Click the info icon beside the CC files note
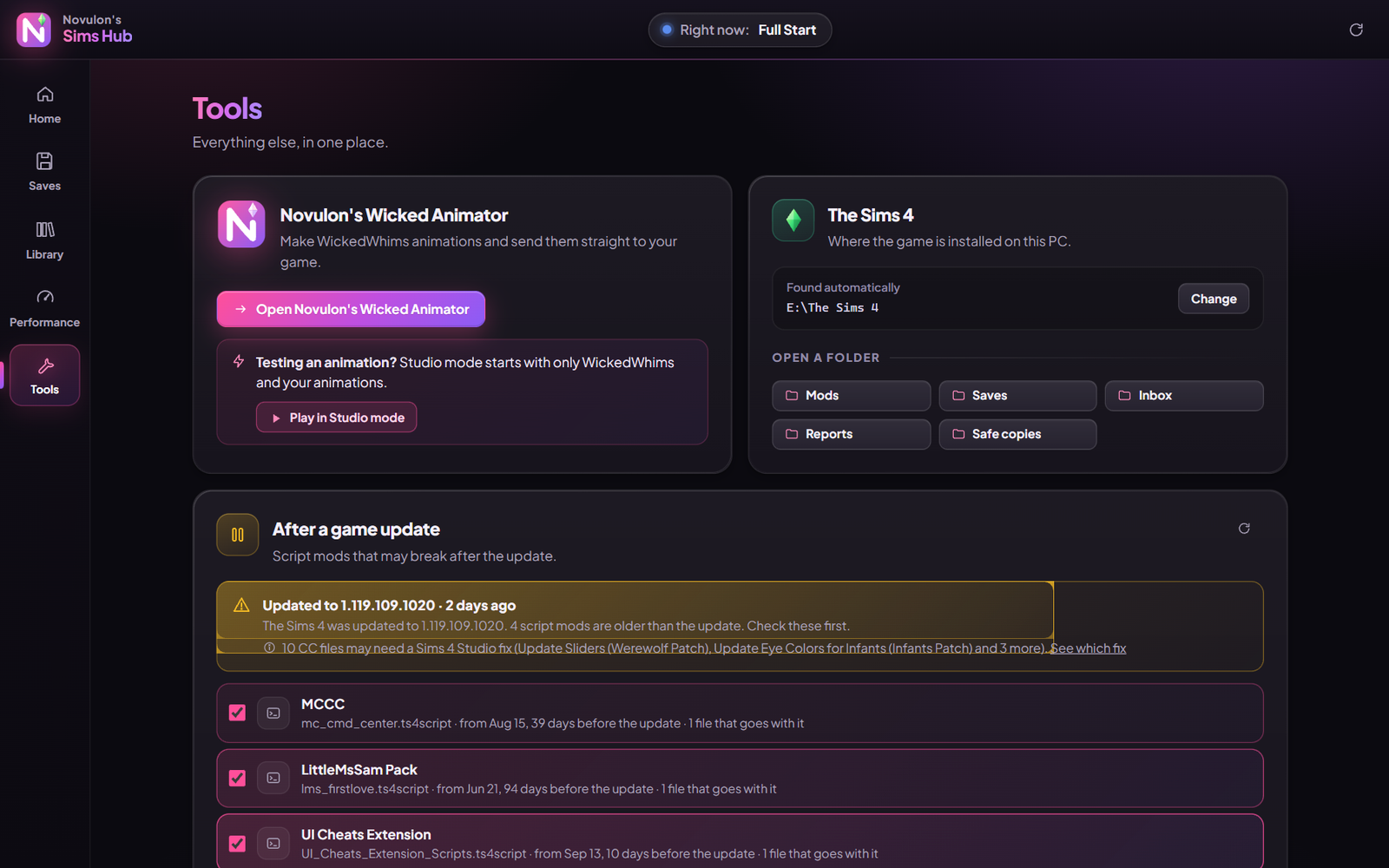The image size is (1389, 868). 270,648
